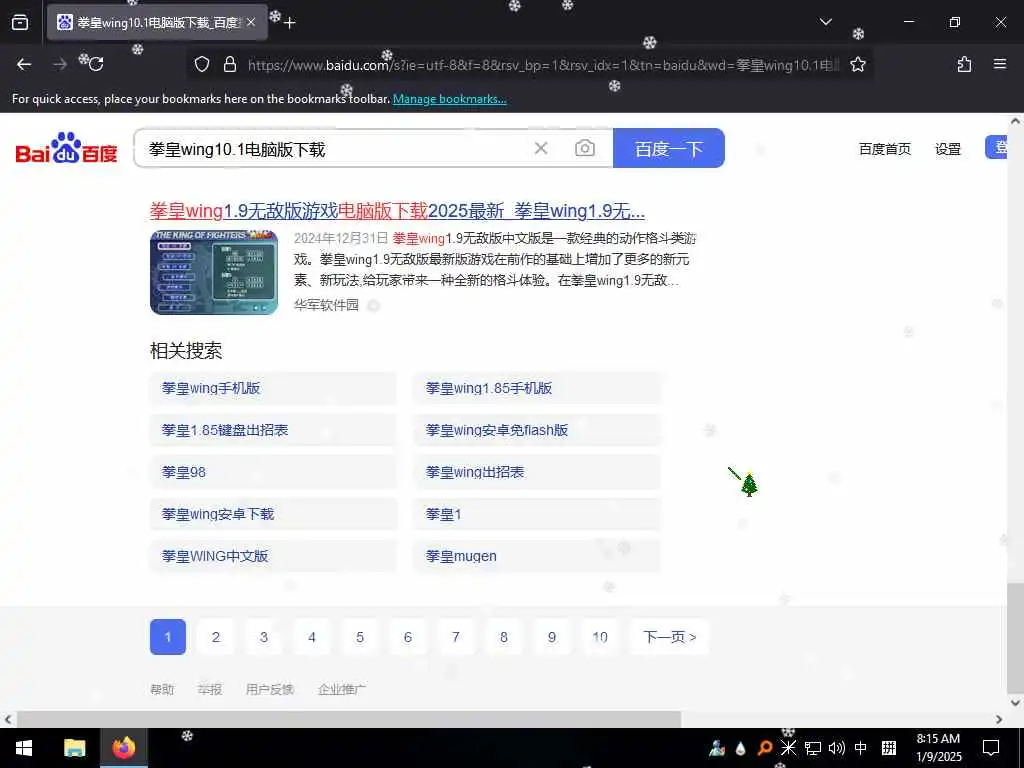1024x768 pixels.
Task: Open the King of Fighters result thumbnail
Action: click(x=214, y=272)
